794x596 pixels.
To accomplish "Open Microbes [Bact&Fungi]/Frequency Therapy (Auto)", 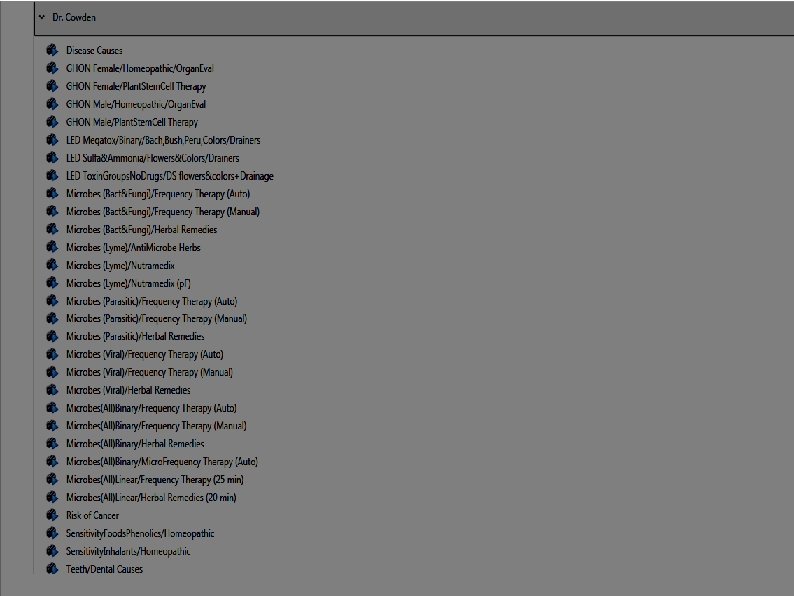I will (158, 193).
